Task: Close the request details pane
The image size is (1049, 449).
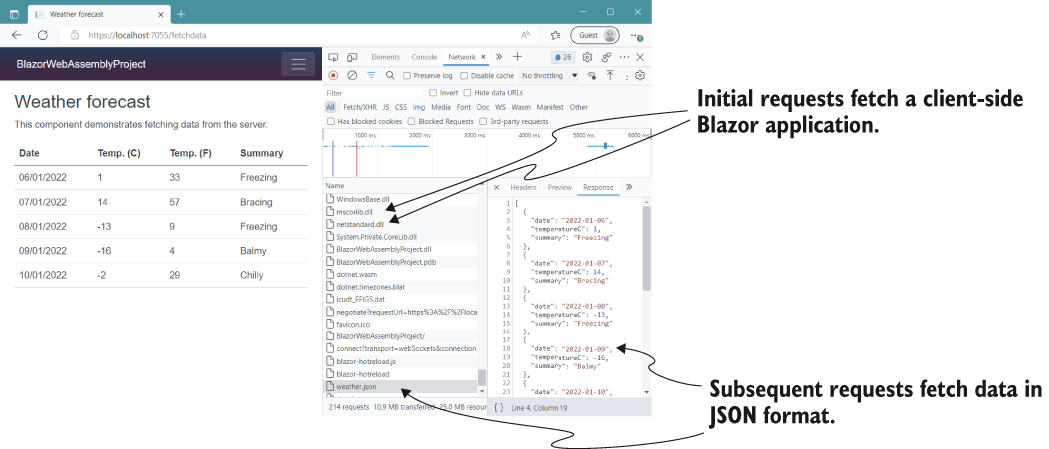Action: 496,187
